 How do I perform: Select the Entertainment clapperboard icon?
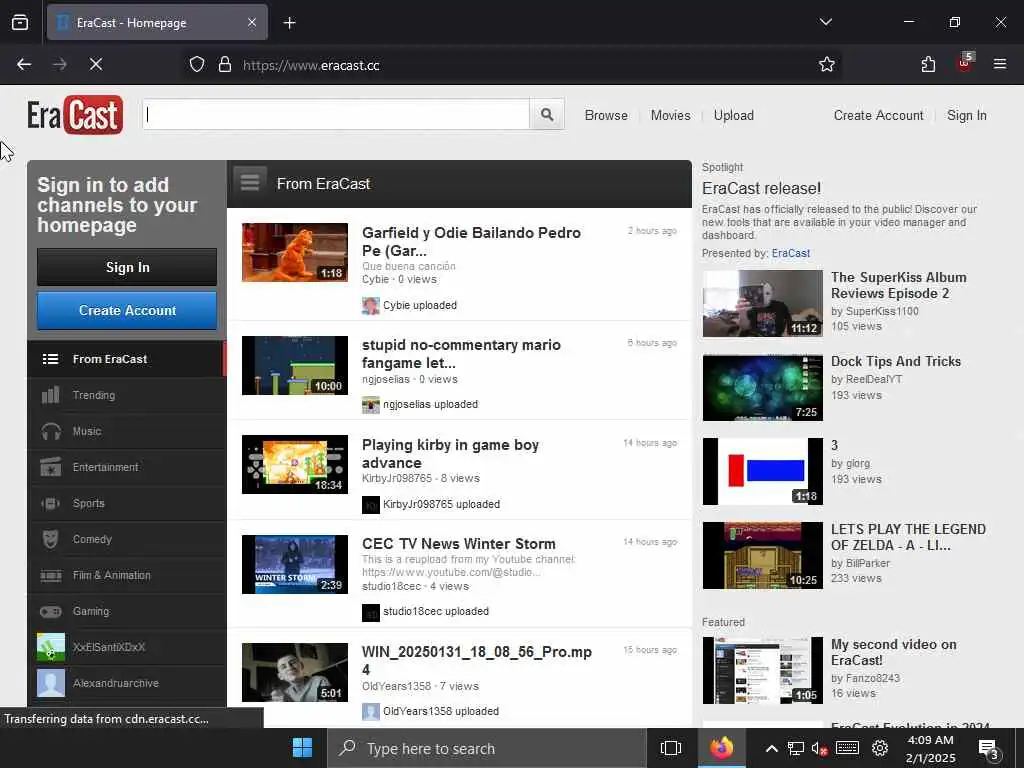[50, 467]
